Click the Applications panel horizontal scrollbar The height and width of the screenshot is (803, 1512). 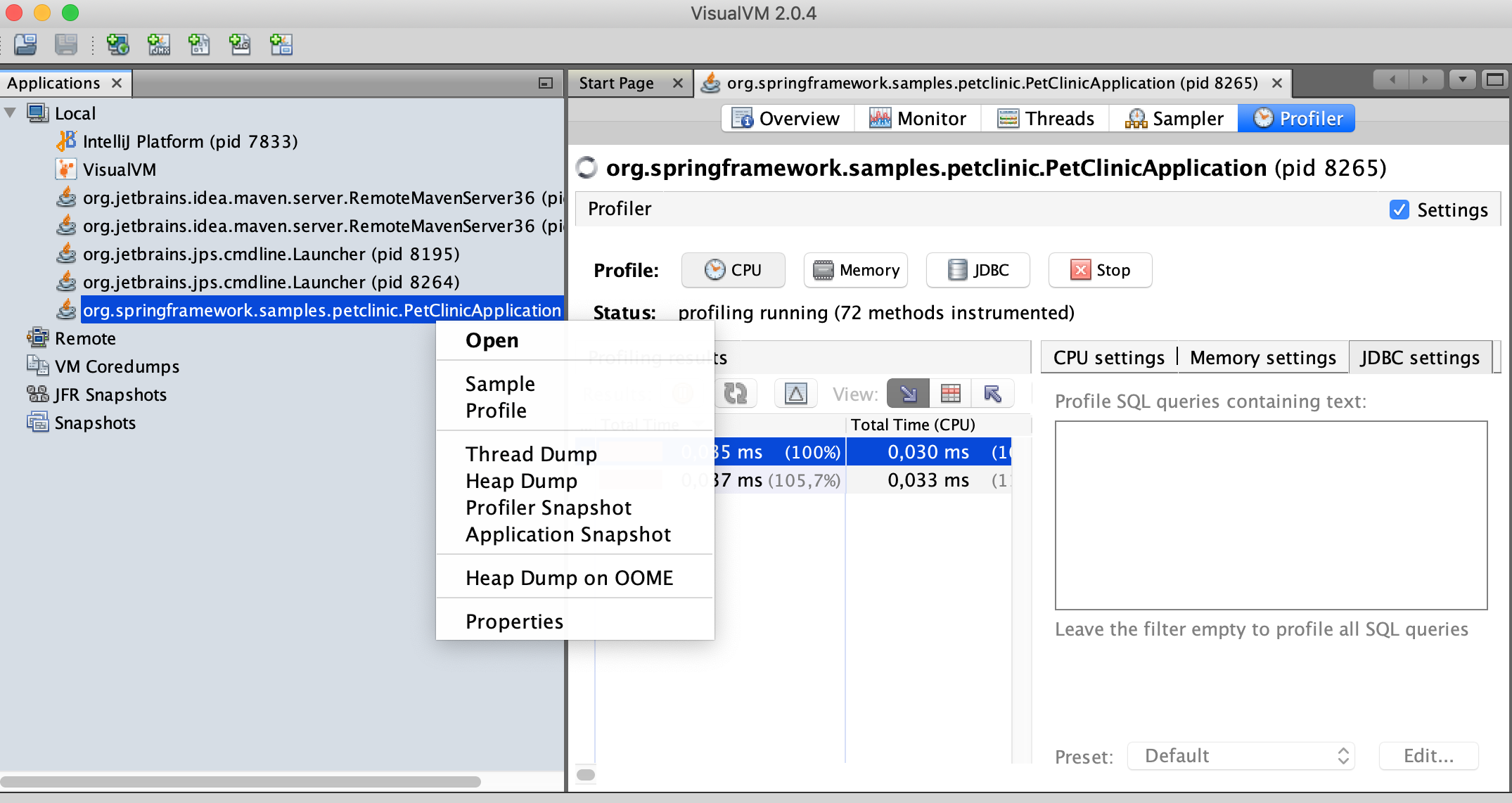241,782
